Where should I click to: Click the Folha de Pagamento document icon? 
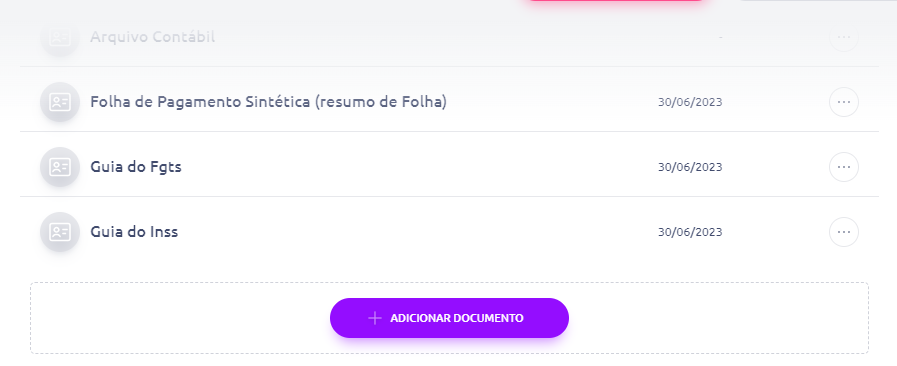coord(59,102)
